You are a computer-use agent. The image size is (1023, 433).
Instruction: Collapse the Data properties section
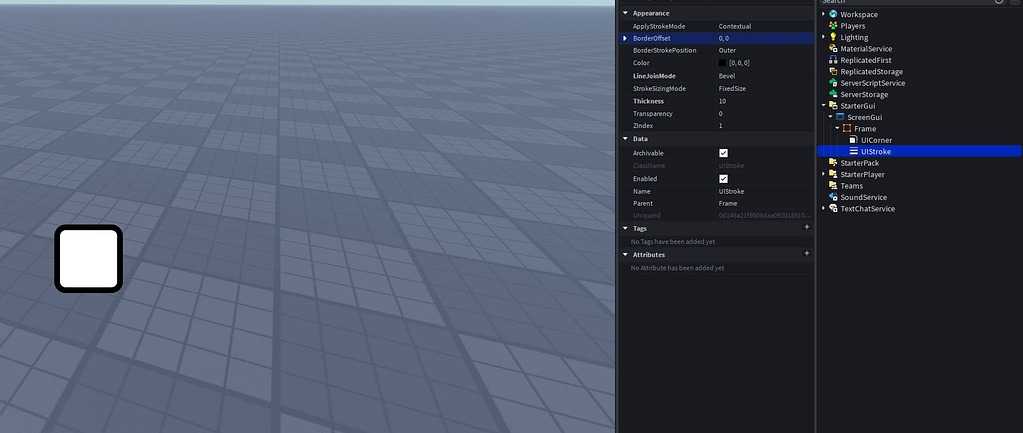625,139
